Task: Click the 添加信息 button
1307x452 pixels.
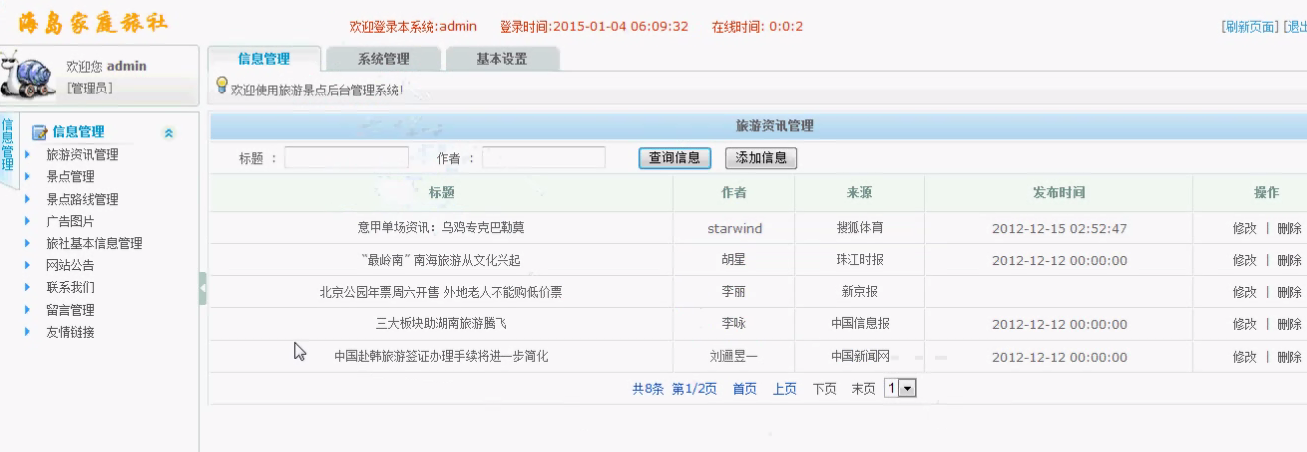Action: coord(761,158)
